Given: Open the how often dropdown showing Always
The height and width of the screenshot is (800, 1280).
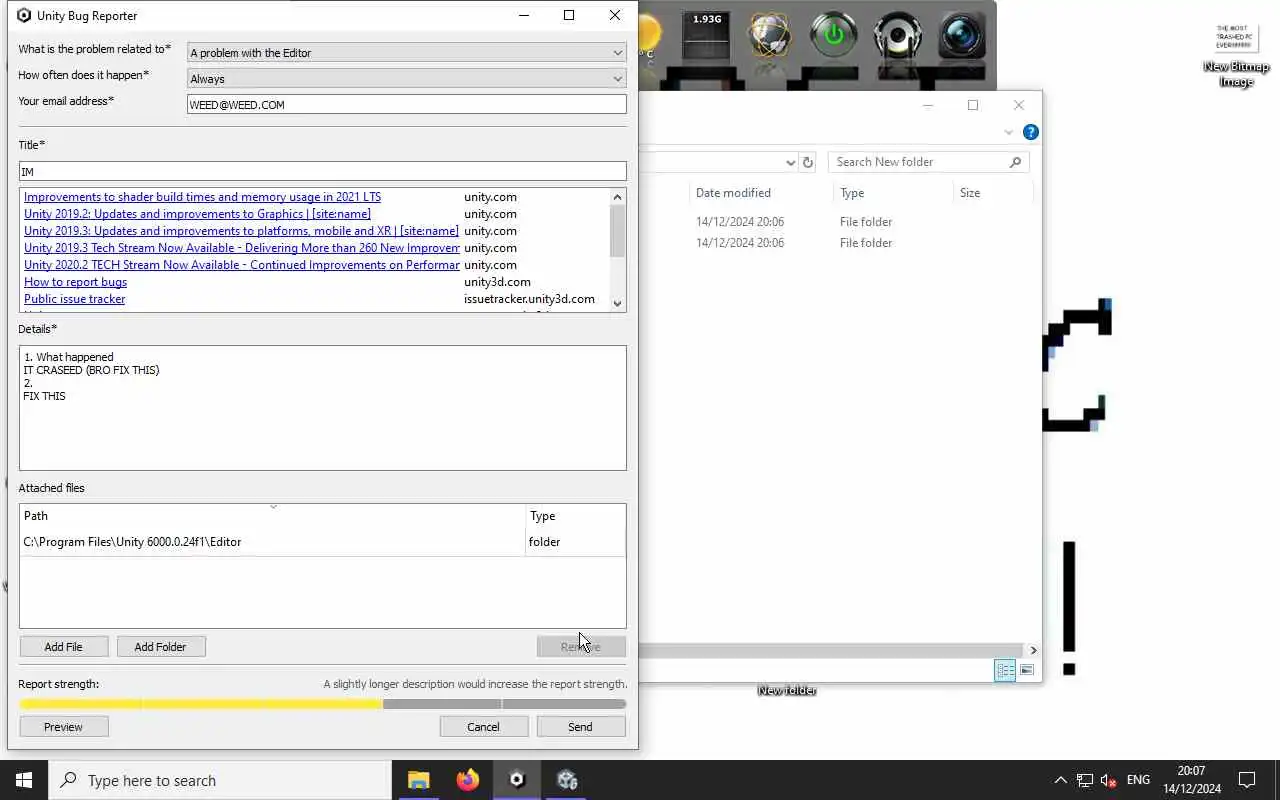Looking at the screenshot, I should (406, 79).
